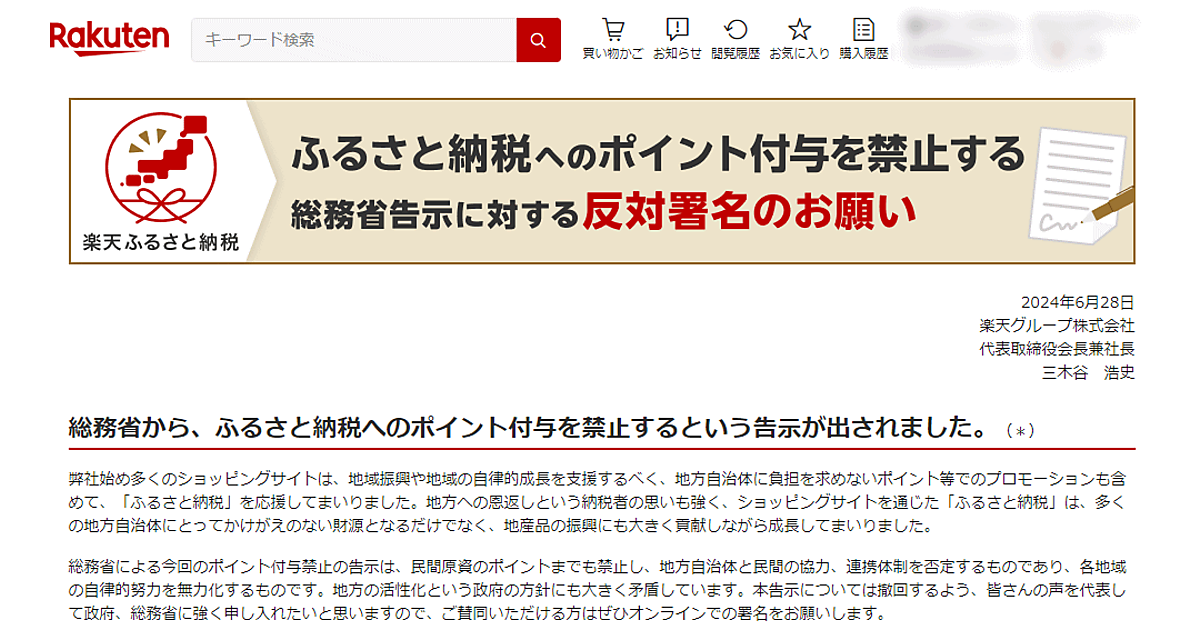The height and width of the screenshot is (630, 1200).
Task: Click the blurred account area in header
Action: [x=1040, y=39]
